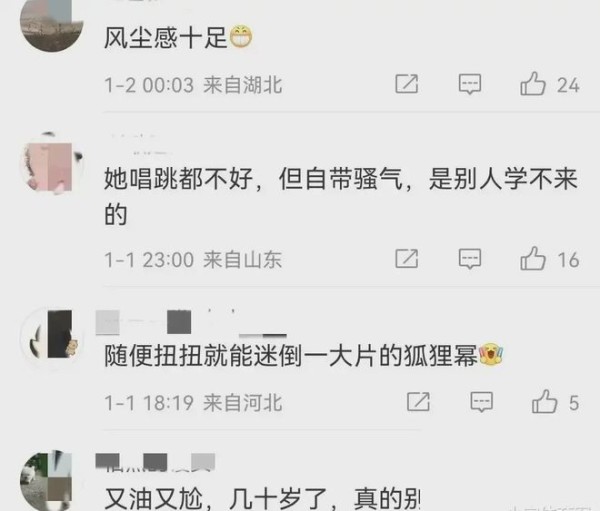Open the like count 24 on first comment
600x511 pixels.
568,85
